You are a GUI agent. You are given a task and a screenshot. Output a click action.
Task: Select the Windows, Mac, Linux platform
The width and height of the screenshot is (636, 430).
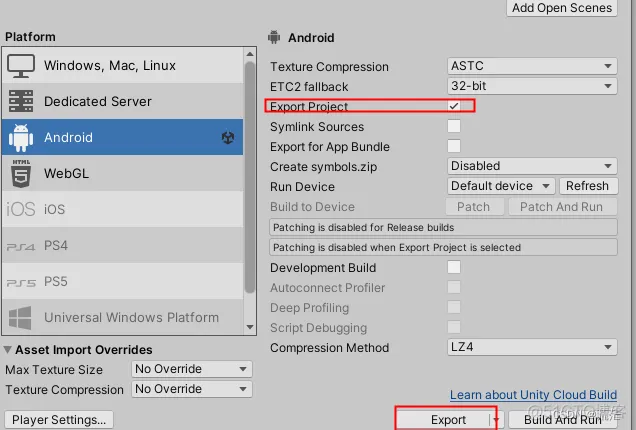pyautogui.click(x=122, y=66)
